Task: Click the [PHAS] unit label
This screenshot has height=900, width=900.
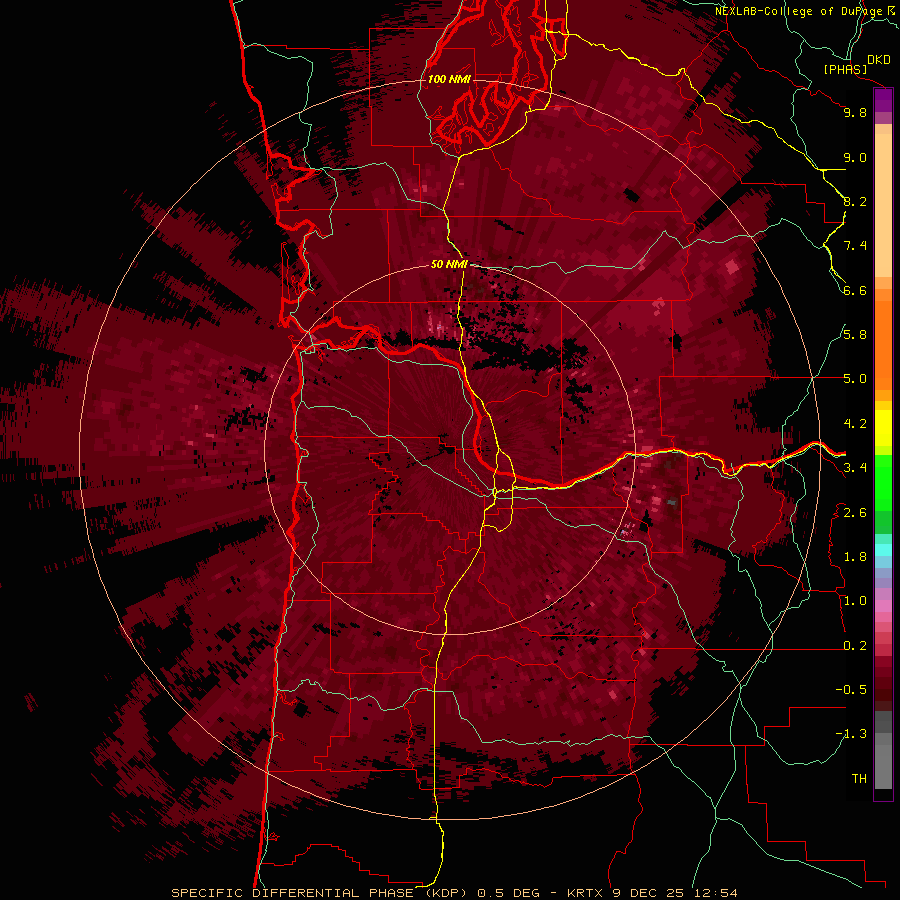Action: 845,69
